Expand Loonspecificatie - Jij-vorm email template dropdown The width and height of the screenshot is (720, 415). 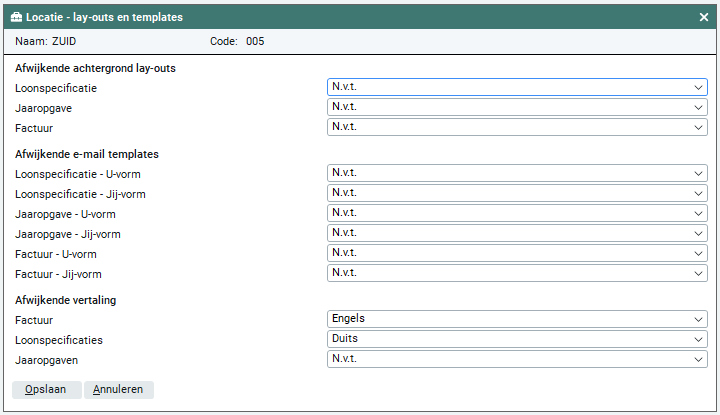(516, 193)
